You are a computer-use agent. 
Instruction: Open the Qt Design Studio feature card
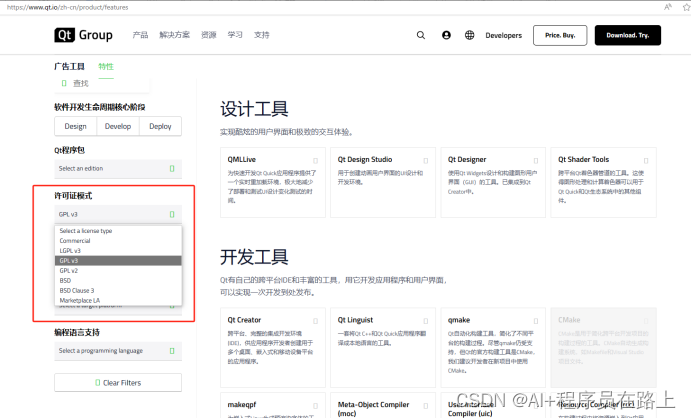pos(383,182)
